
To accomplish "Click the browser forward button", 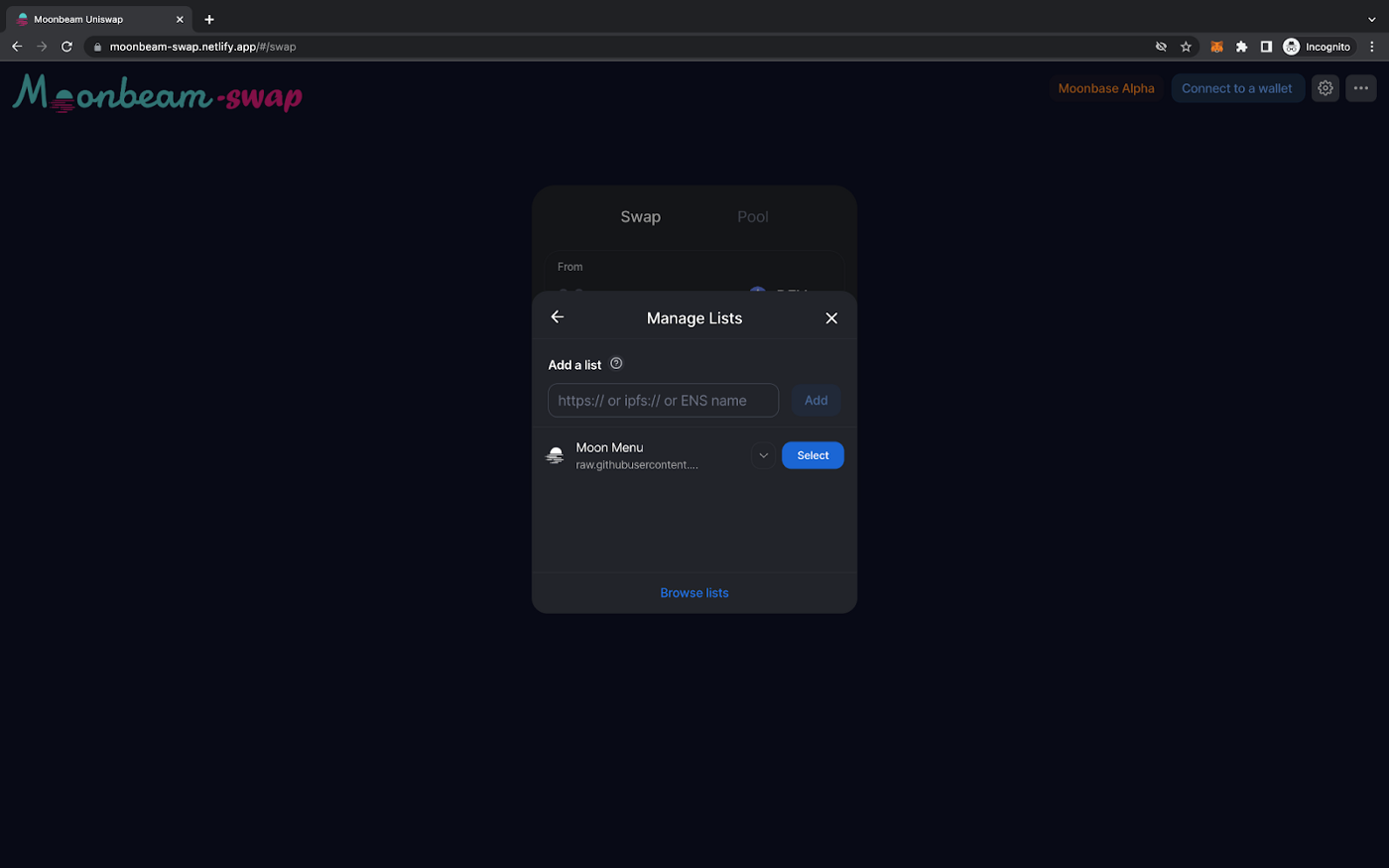I will (42, 47).
